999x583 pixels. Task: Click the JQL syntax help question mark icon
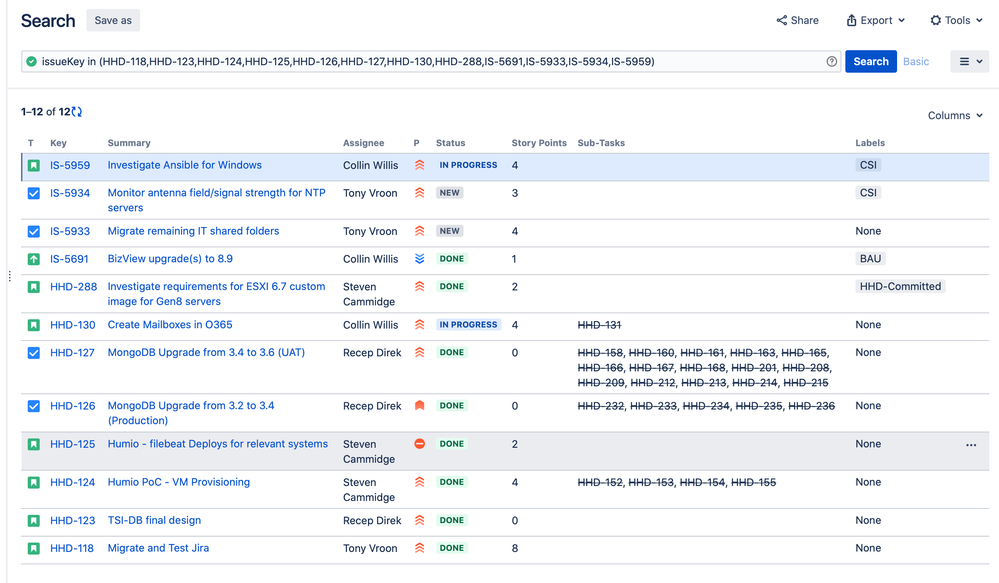[x=831, y=61]
